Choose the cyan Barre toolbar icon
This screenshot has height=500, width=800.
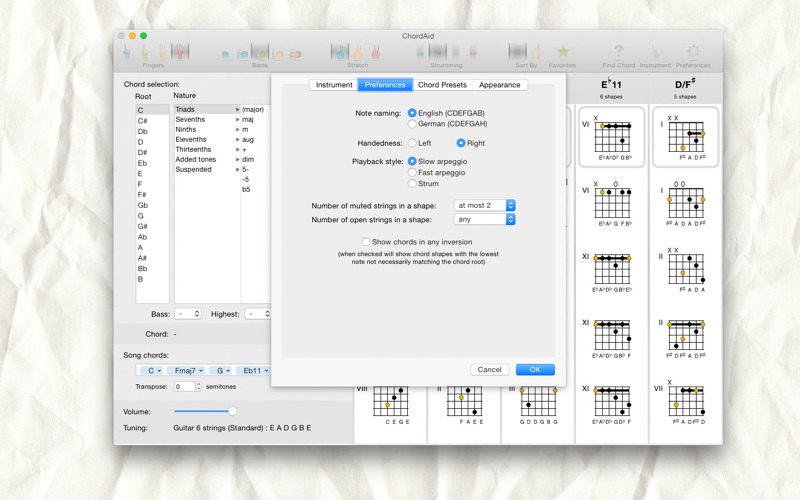243,54
